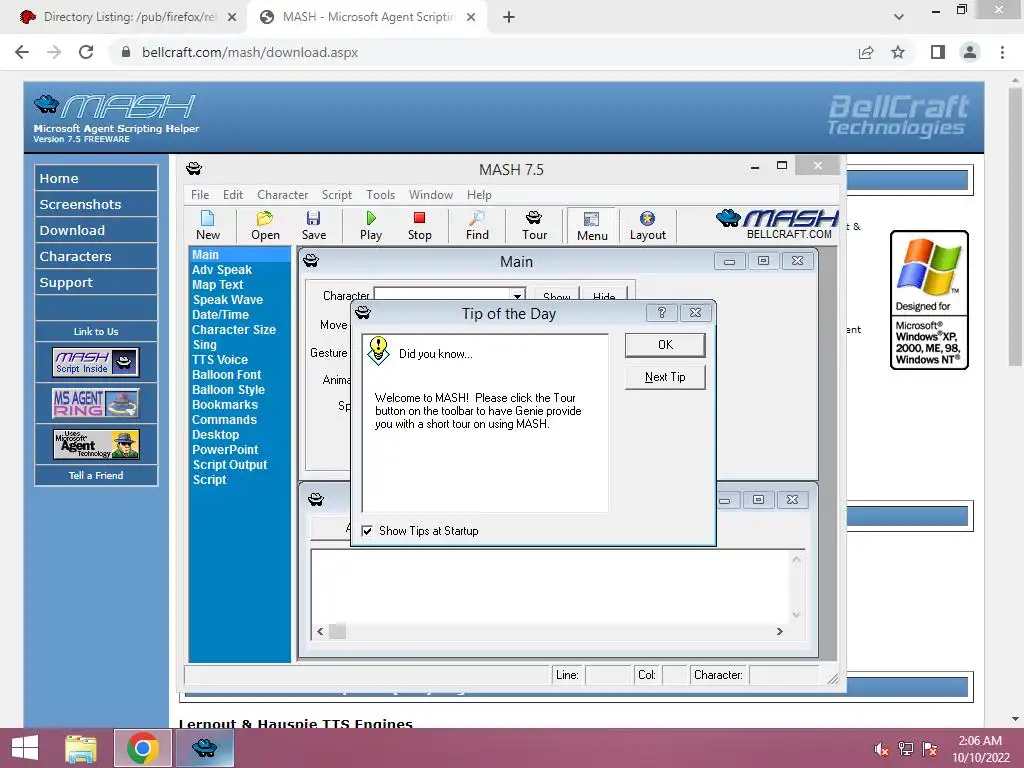Click the Open folder toolbar icon
This screenshot has width=1024, height=768.
coord(265,226)
